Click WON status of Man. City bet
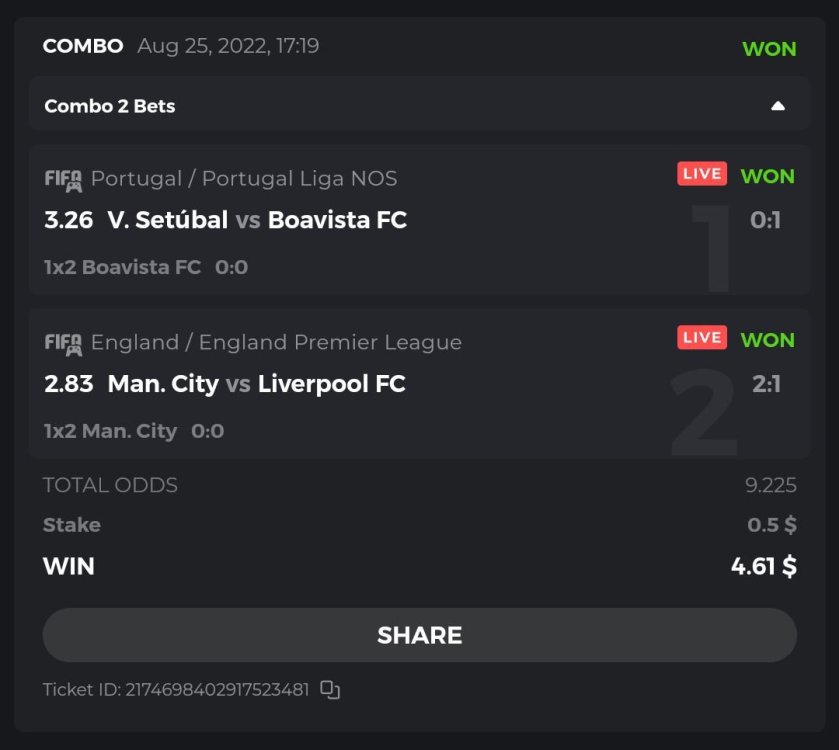Screen dimensions: 839x750 click(x=767, y=340)
